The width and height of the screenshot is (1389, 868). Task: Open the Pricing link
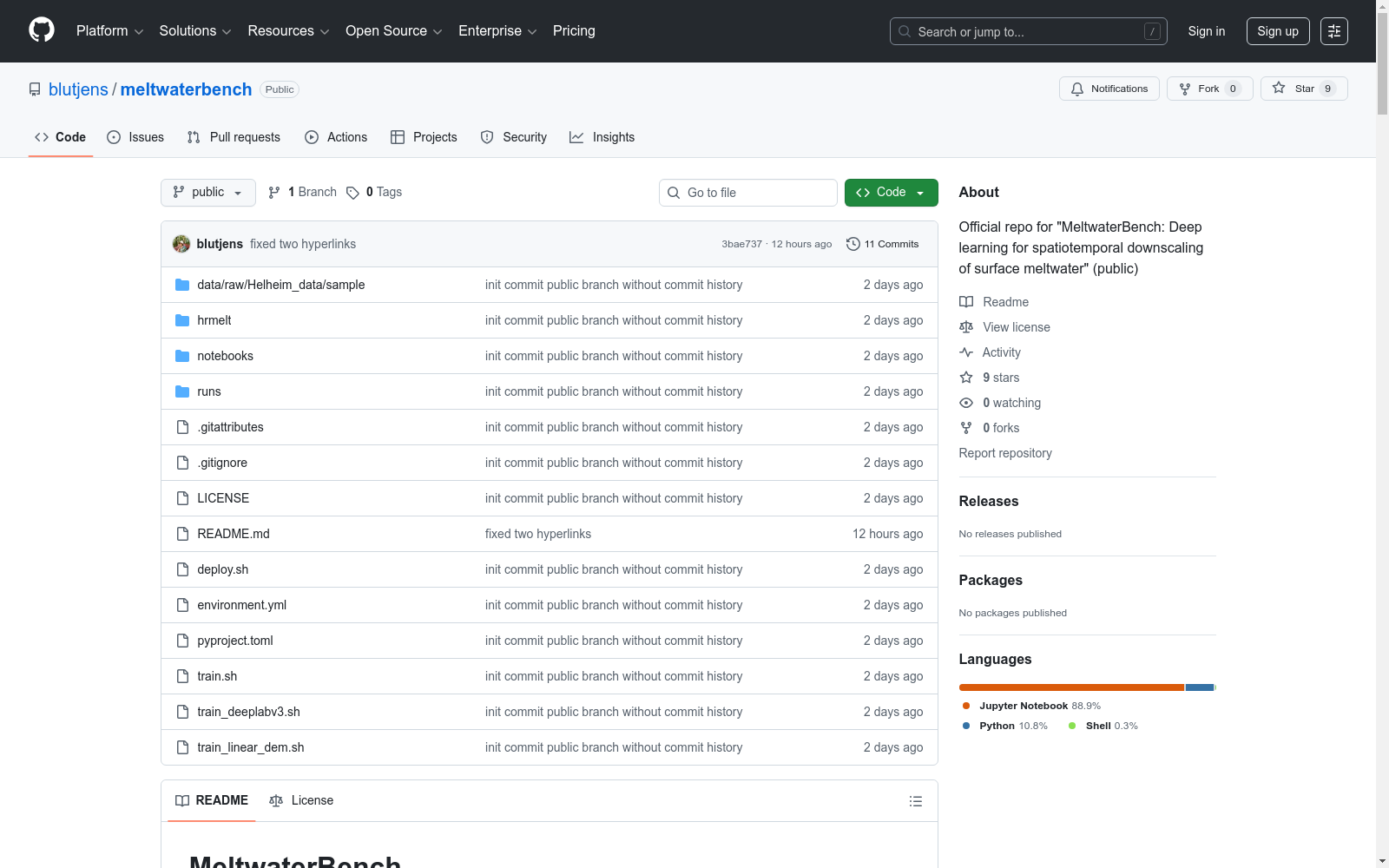click(x=574, y=31)
